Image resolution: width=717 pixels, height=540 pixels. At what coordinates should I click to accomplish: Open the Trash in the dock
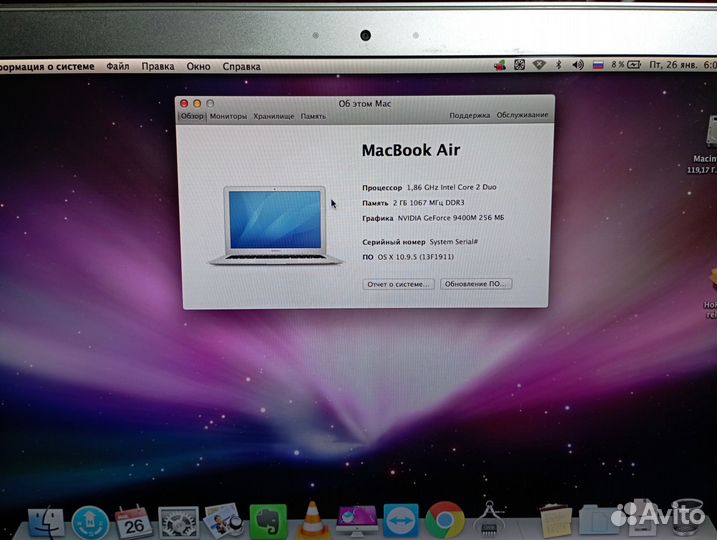[686, 517]
